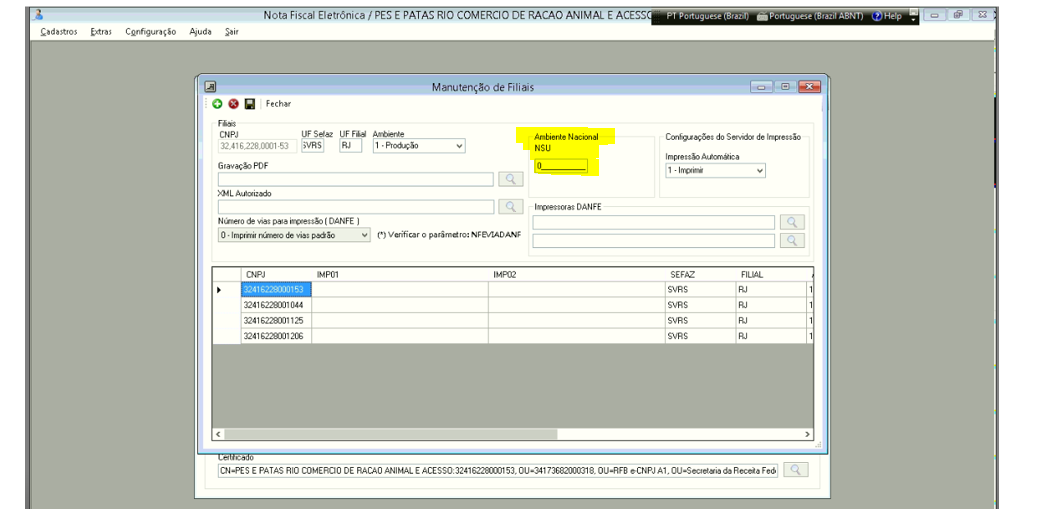Click the FILIAL column header
1038x509 pixels.
tap(771, 274)
